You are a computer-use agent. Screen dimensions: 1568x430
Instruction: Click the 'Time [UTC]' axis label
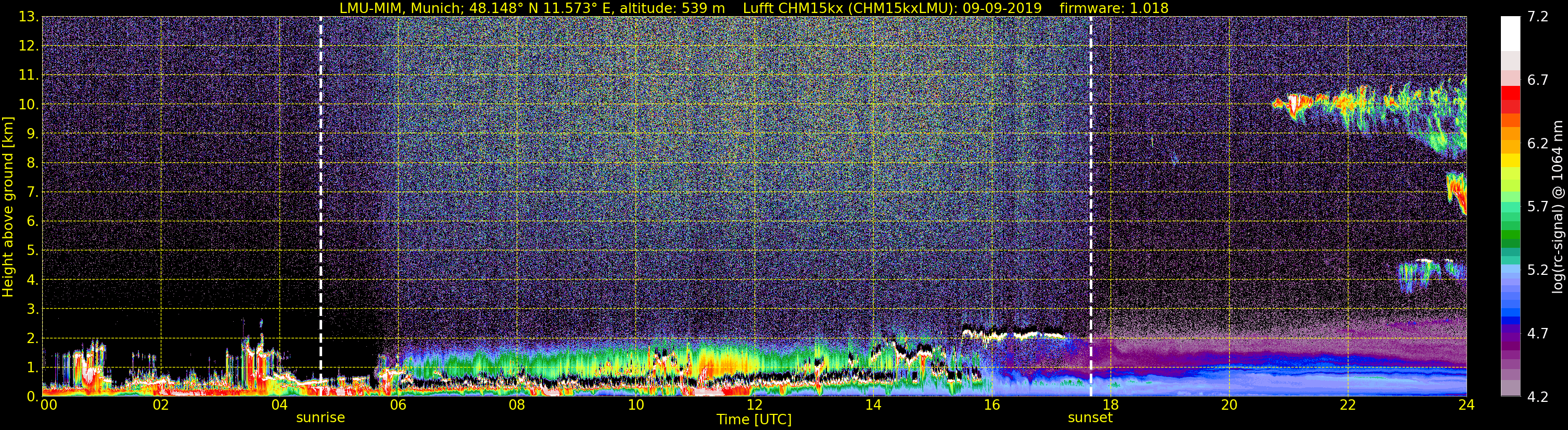754,420
